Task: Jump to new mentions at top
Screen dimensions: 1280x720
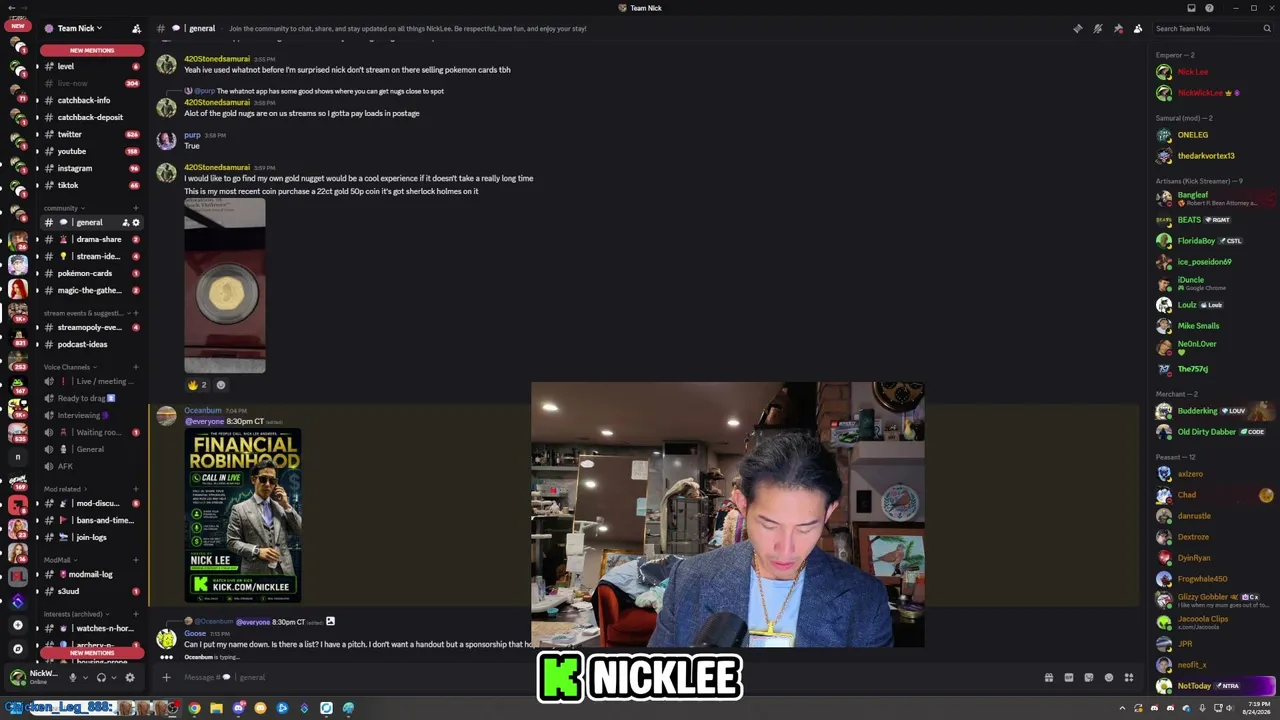Action: (x=92, y=50)
